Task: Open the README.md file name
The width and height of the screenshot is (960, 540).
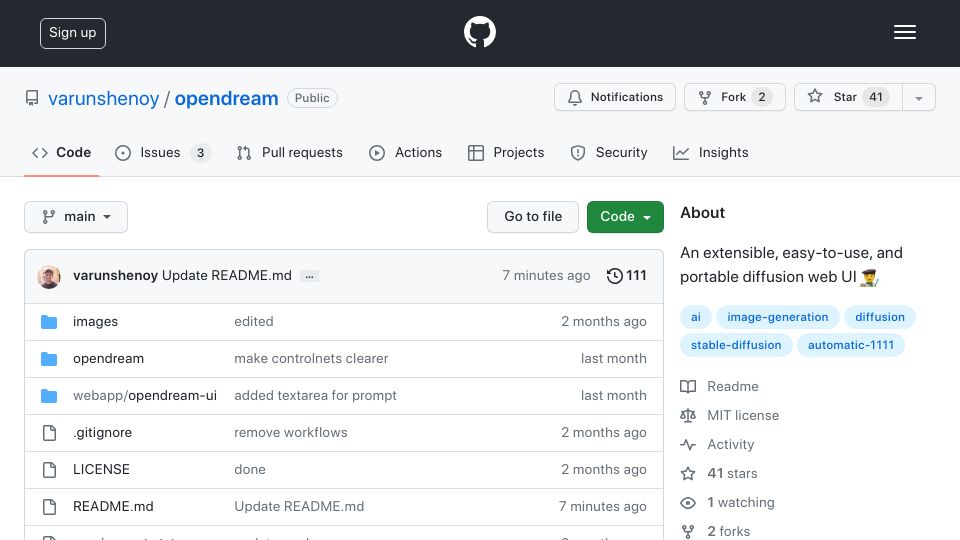Action: [x=113, y=507]
